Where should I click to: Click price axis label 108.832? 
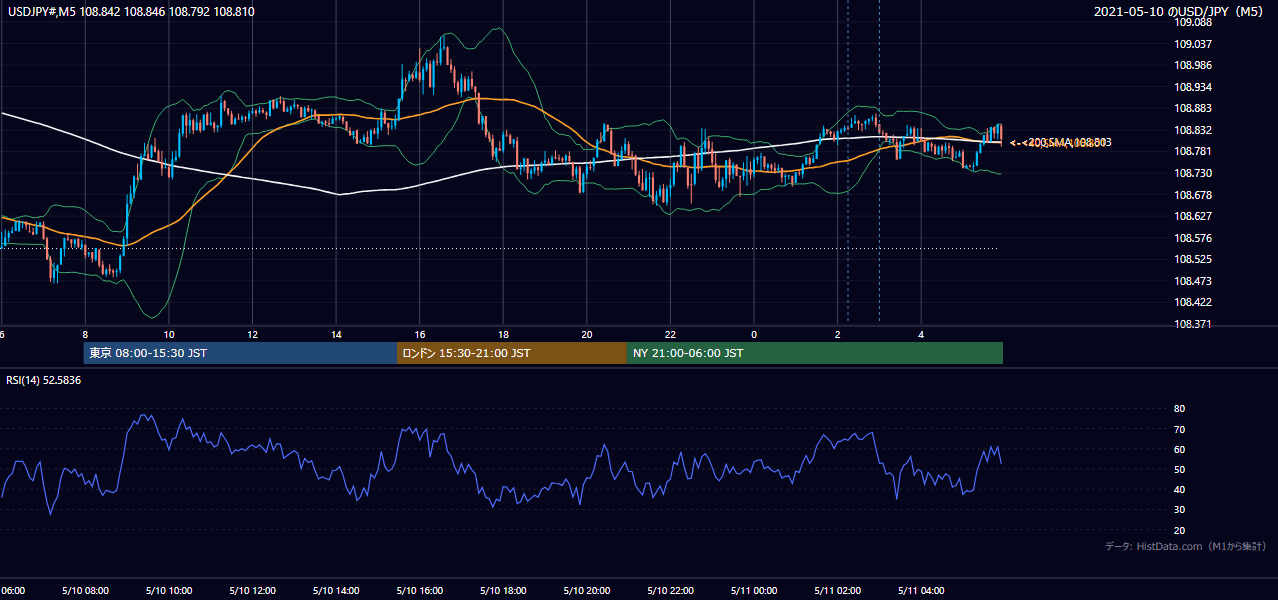(1194, 130)
